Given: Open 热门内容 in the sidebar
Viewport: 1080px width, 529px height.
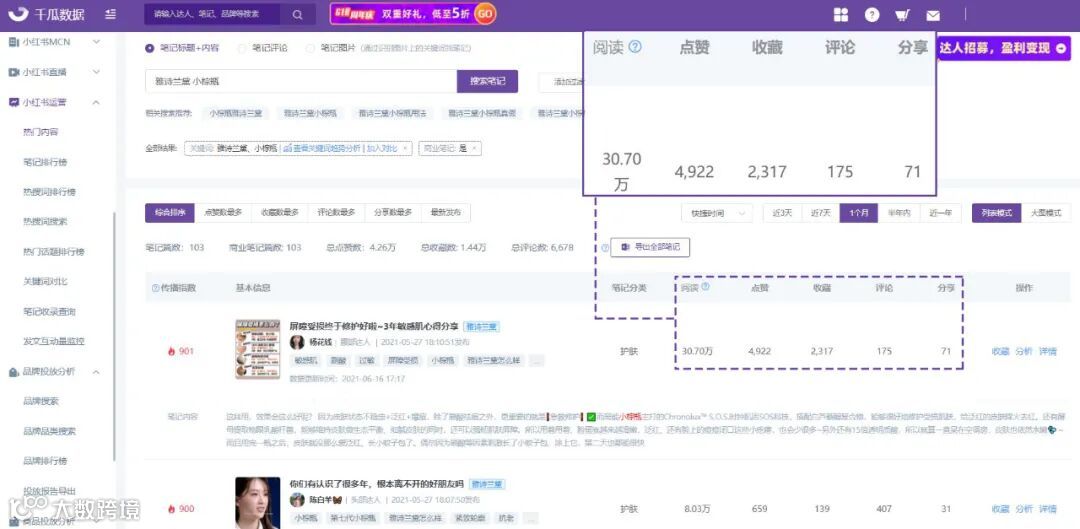Looking at the screenshot, I should click(x=41, y=132).
